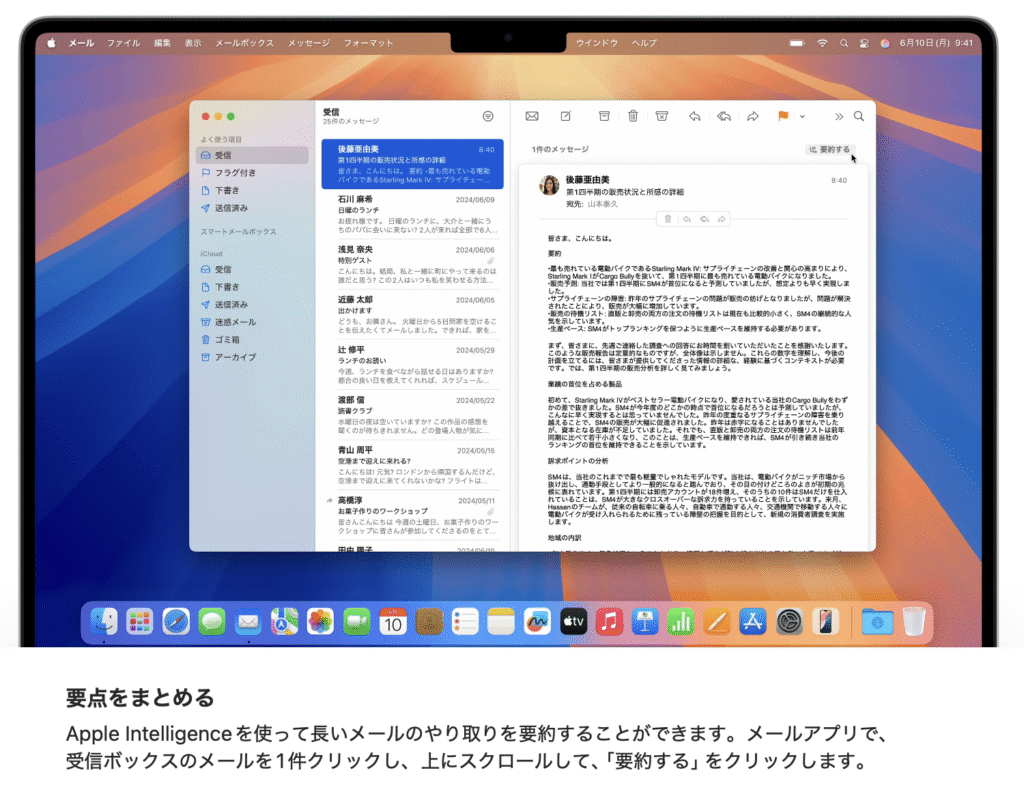This screenshot has width=1024, height=792.
Task: Open the 迷惑メール mailbox
Action: (252, 322)
